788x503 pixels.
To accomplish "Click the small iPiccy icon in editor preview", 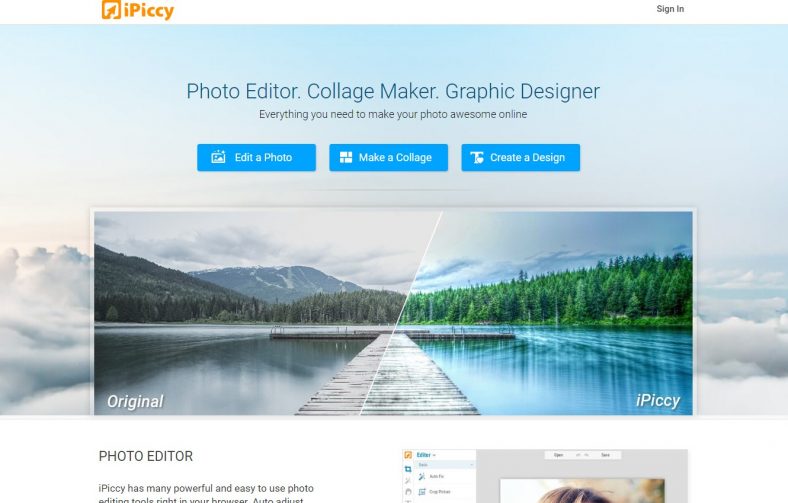I will tap(408, 455).
